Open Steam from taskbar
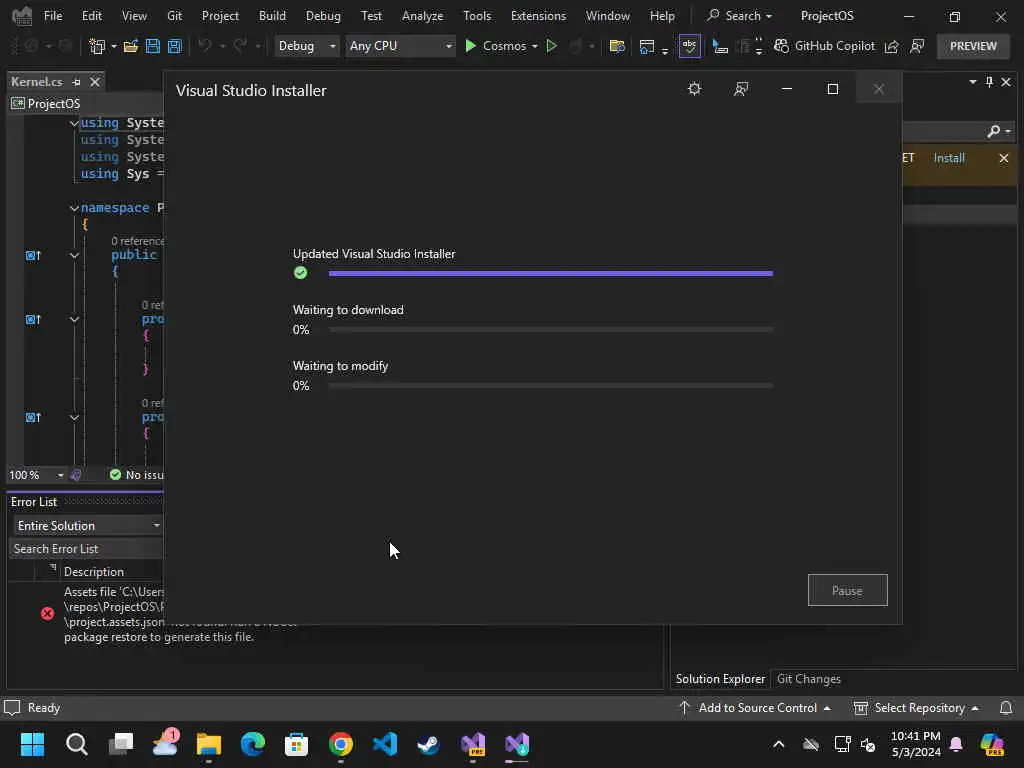Viewport: 1024px width, 768px height. 428,744
